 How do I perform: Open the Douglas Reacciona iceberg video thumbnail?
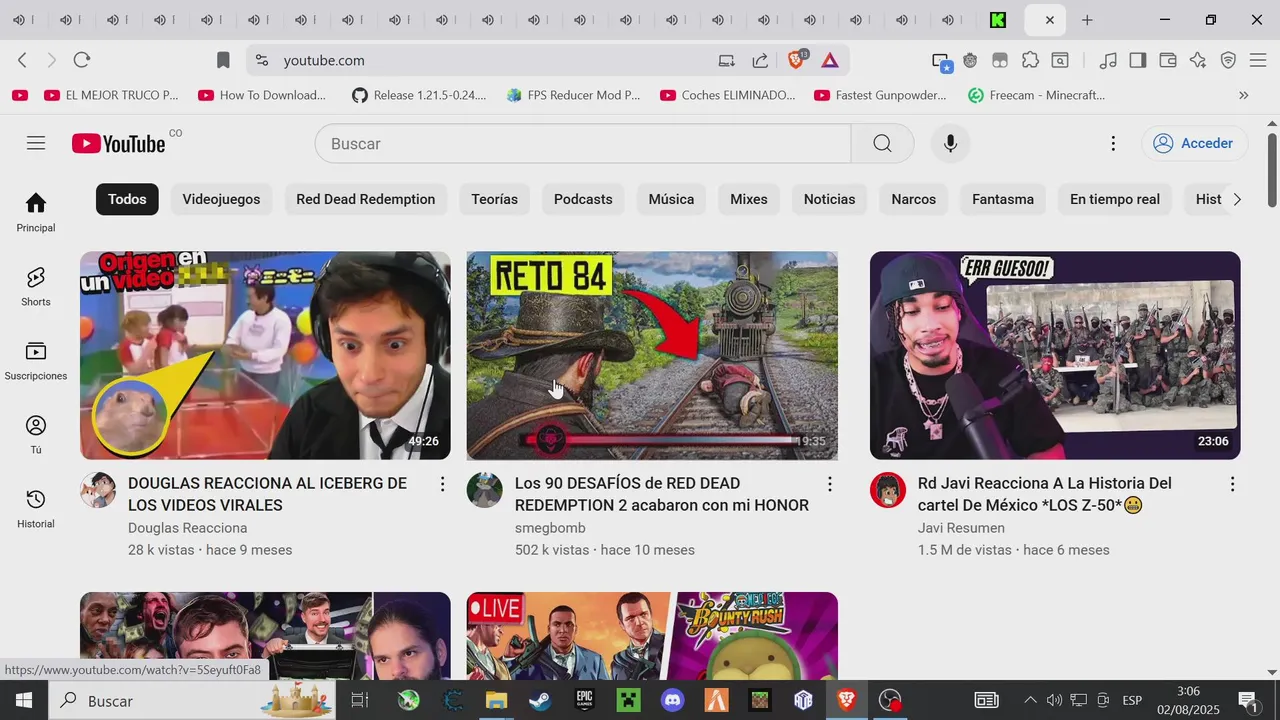tap(265, 355)
